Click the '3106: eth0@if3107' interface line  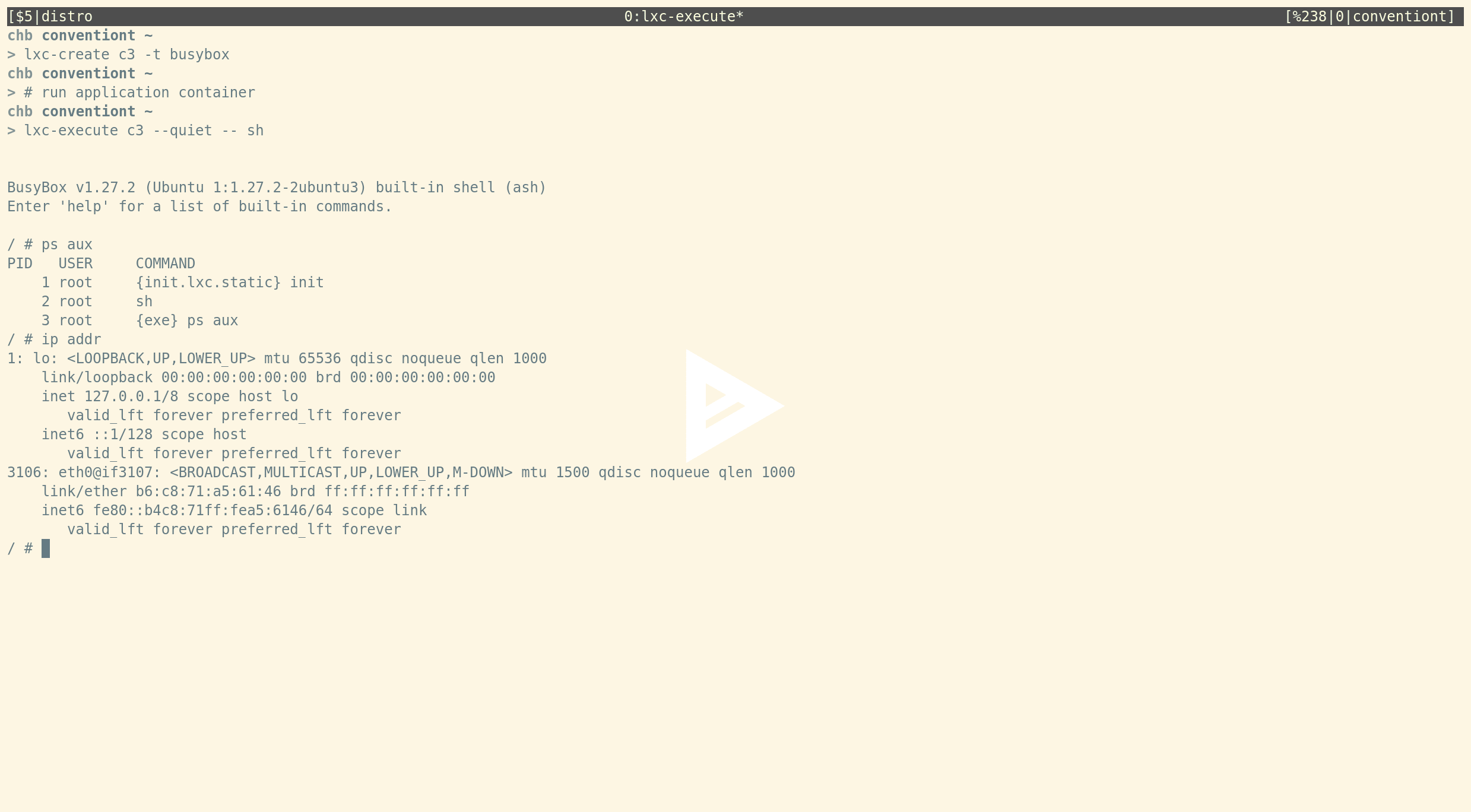click(401, 472)
